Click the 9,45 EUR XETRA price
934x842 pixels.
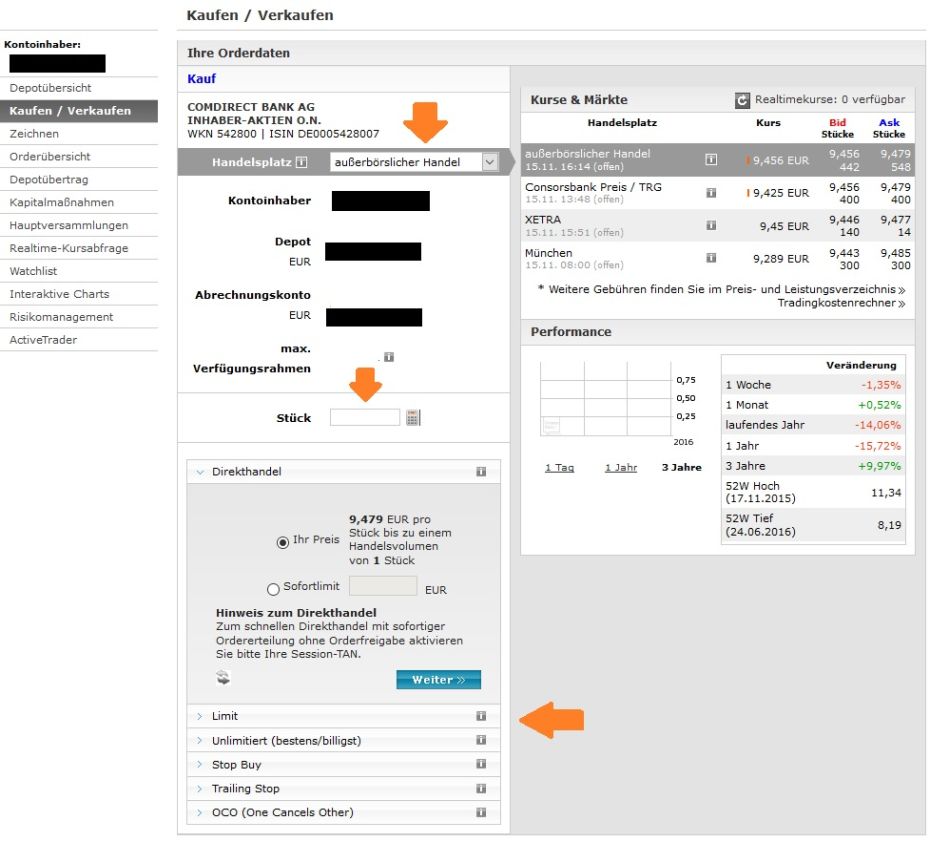784,226
